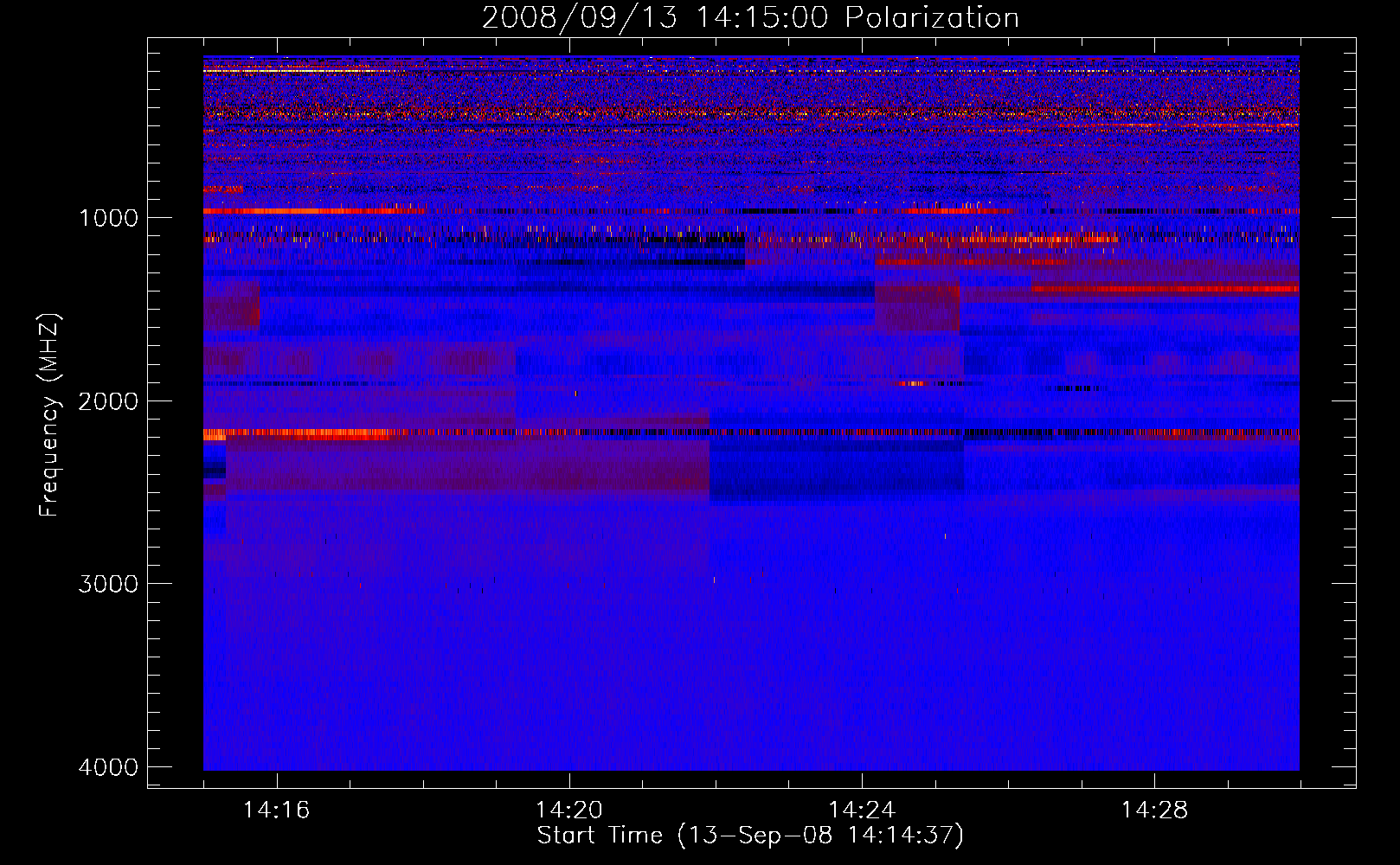Click the 3000 frequency tick label
This screenshot has height=865, width=1400.
109,584
